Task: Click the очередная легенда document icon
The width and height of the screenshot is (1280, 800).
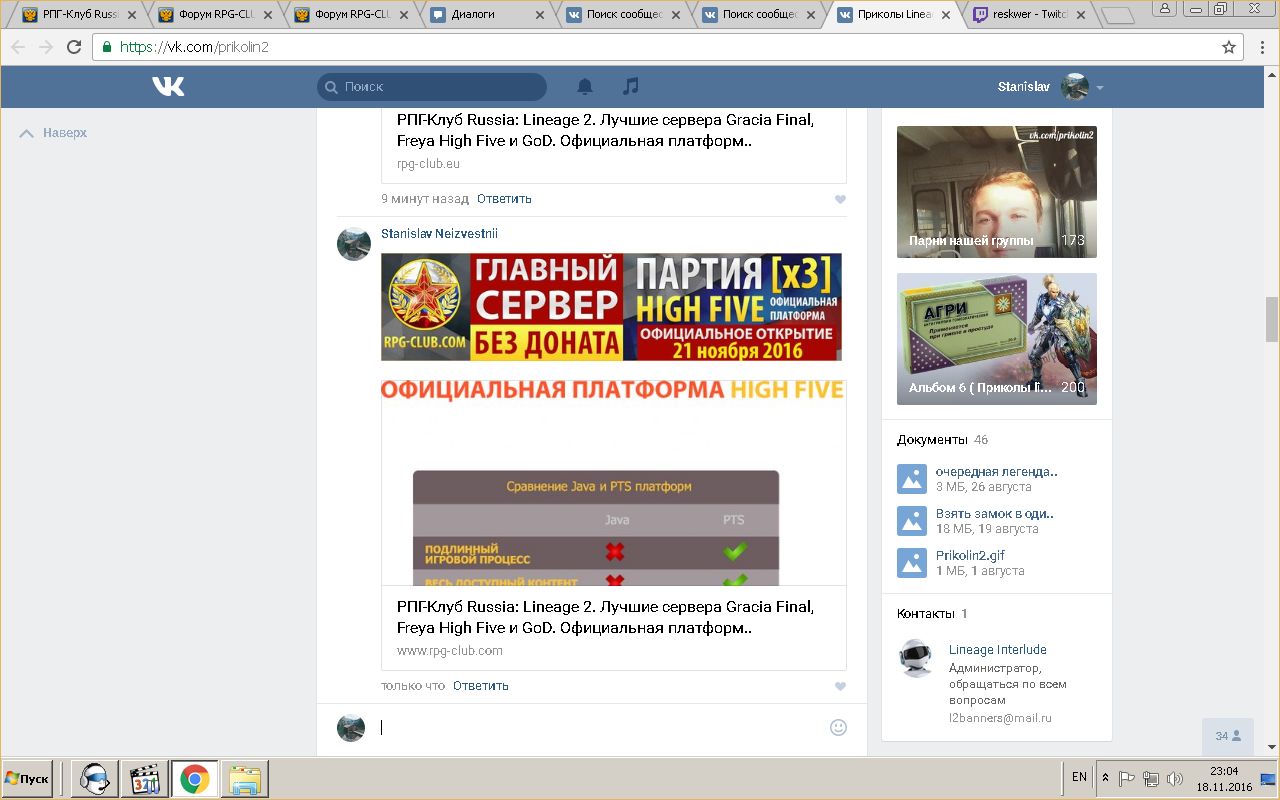Action: (912, 479)
